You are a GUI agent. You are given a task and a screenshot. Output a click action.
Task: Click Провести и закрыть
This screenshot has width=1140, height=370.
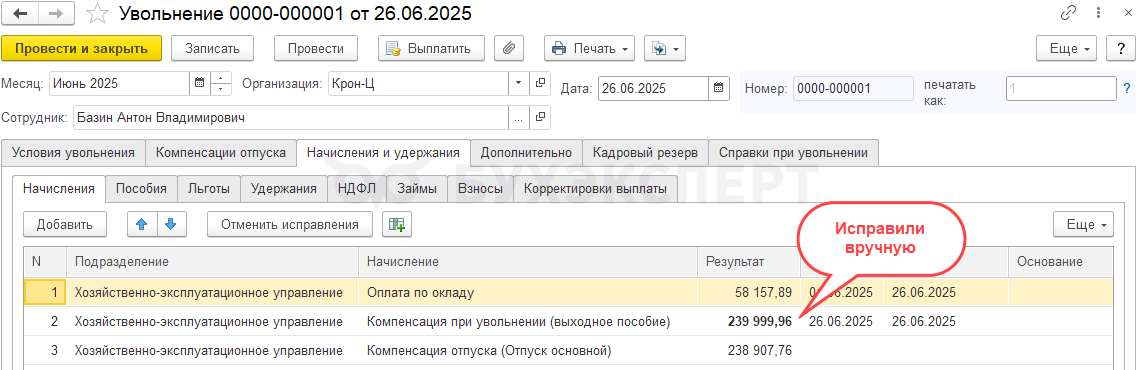click(81, 49)
